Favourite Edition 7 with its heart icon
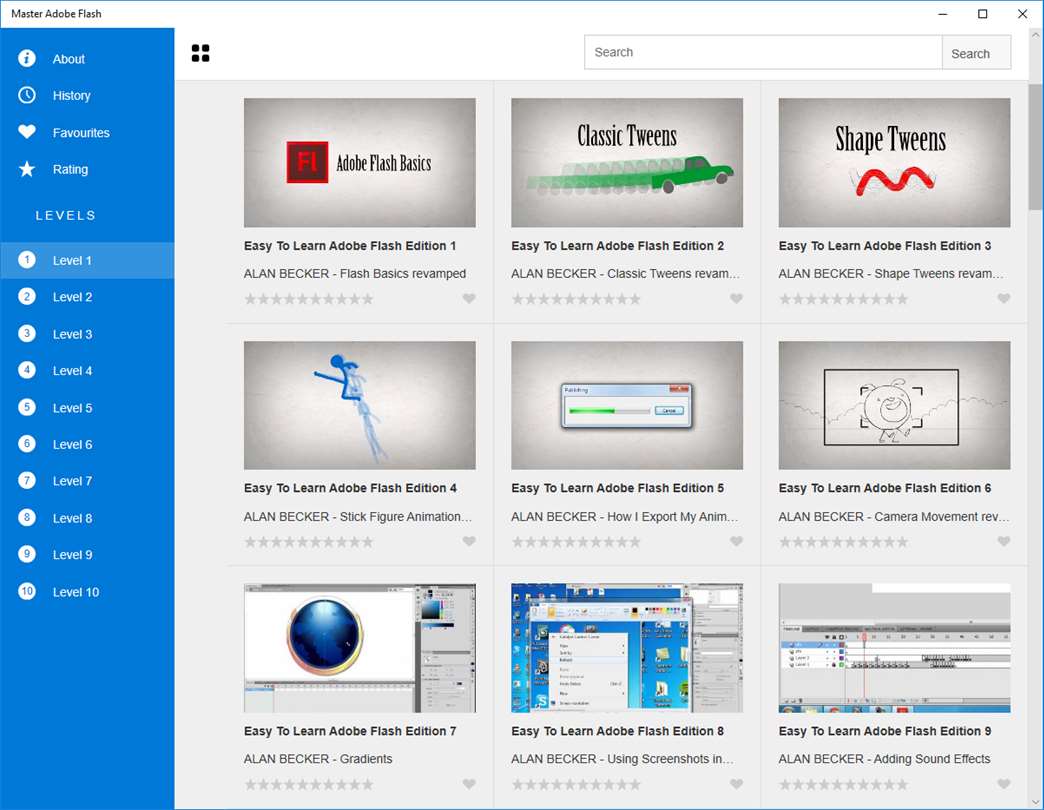The height and width of the screenshot is (810, 1044). tap(469, 785)
